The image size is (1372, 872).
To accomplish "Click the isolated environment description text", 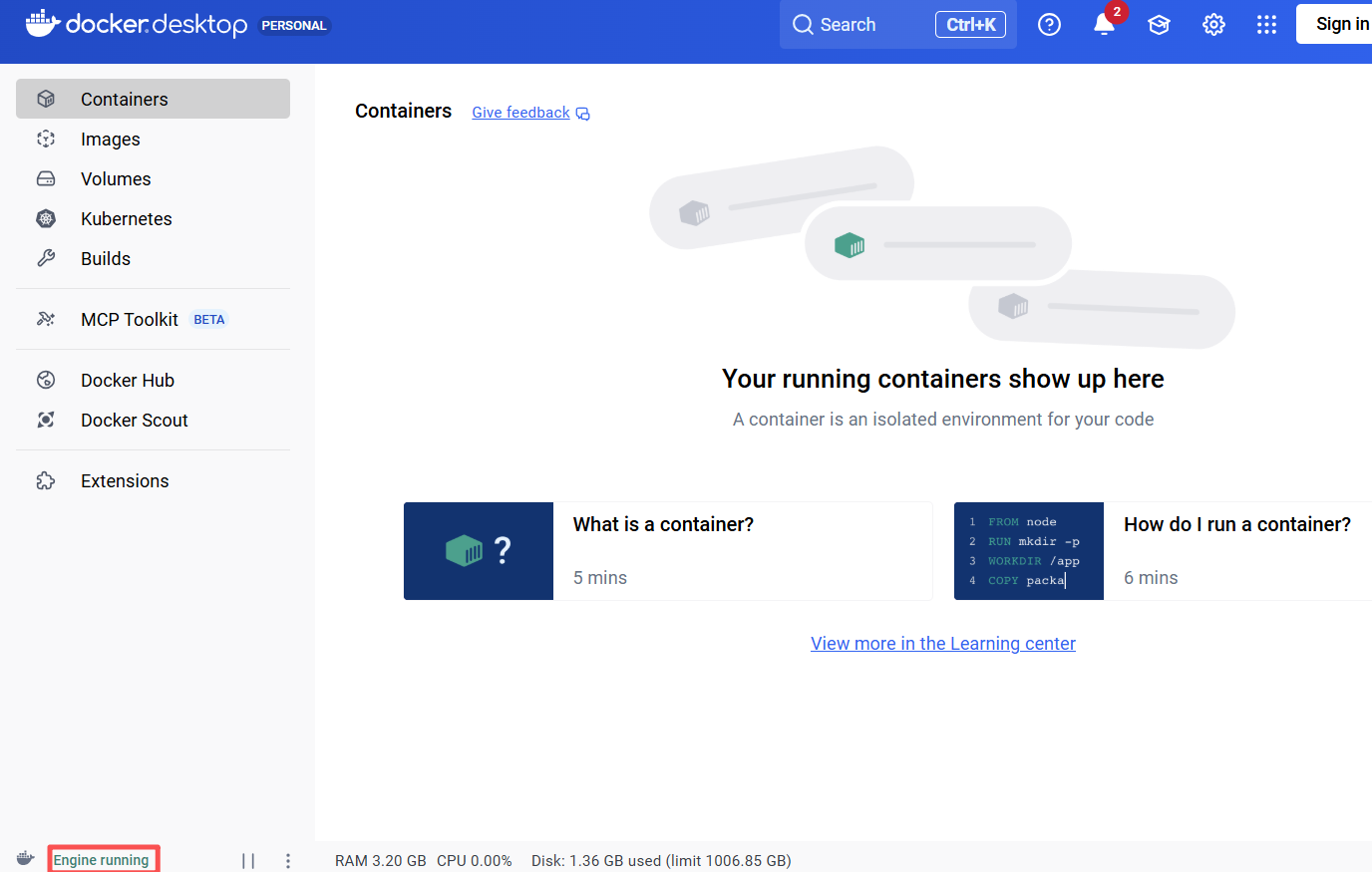I will [943, 420].
